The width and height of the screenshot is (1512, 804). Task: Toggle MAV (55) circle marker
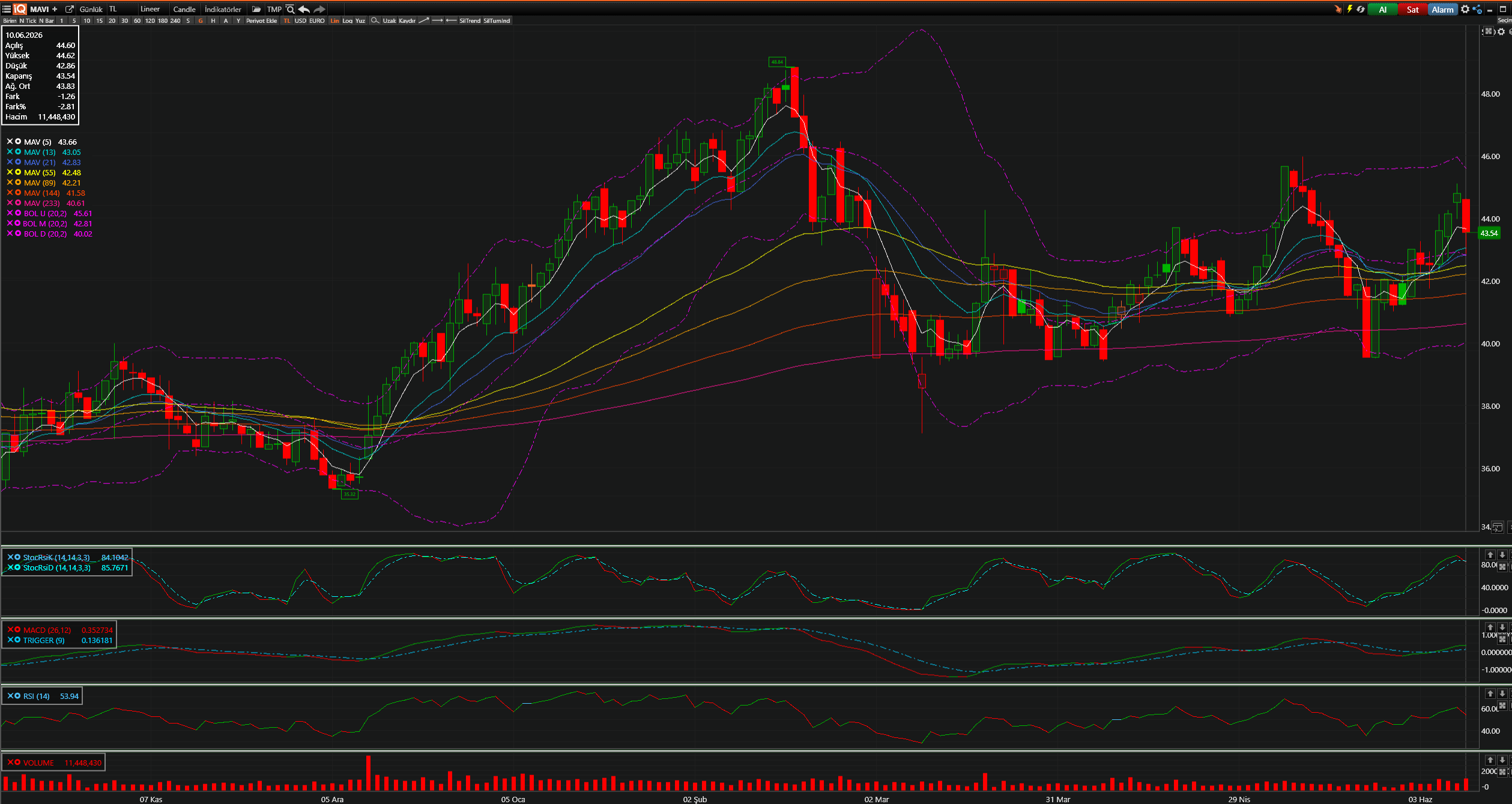pyautogui.click(x=18, y=172)
